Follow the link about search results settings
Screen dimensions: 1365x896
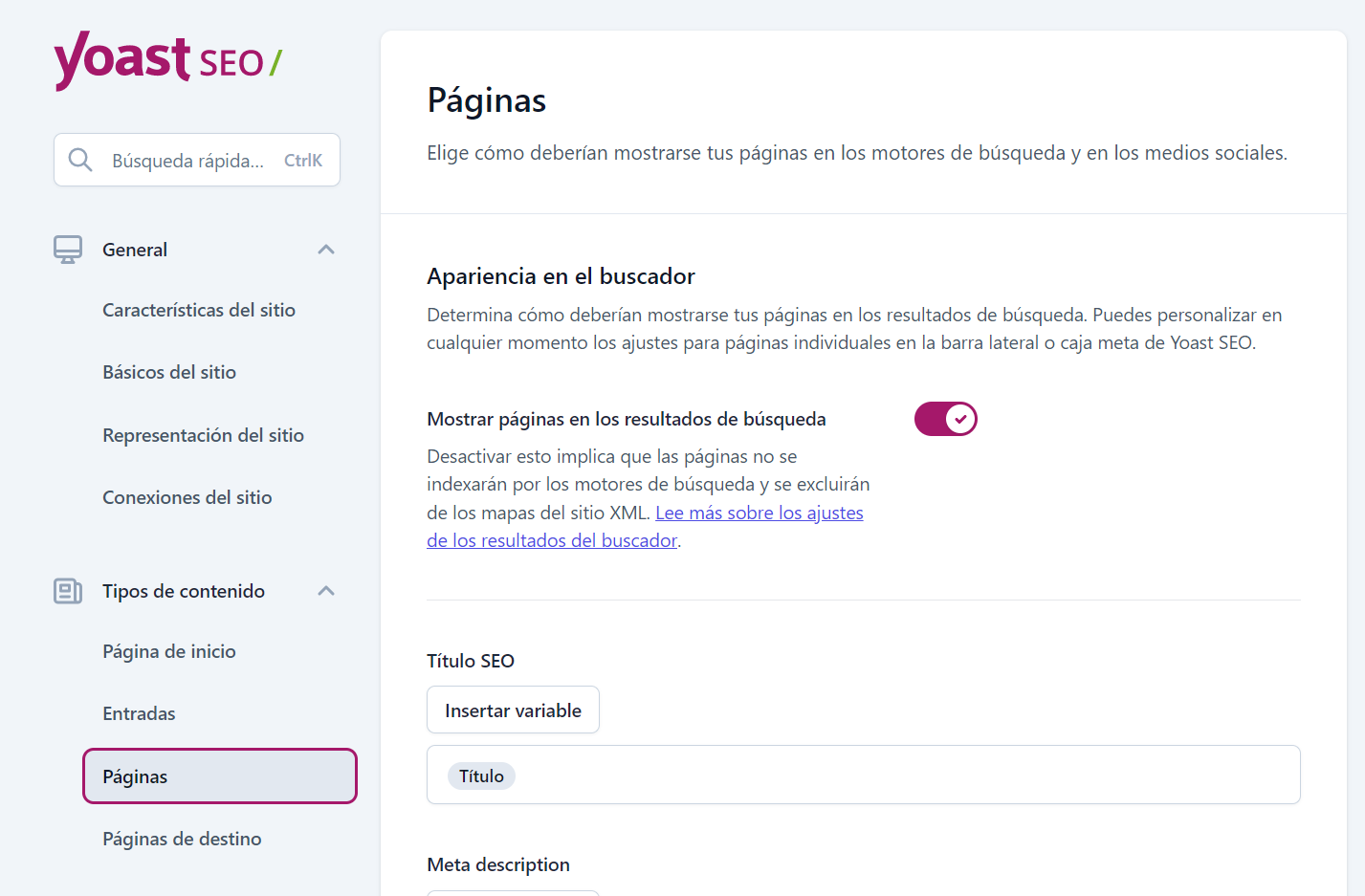pyautogui.click(x=645, y=527)
